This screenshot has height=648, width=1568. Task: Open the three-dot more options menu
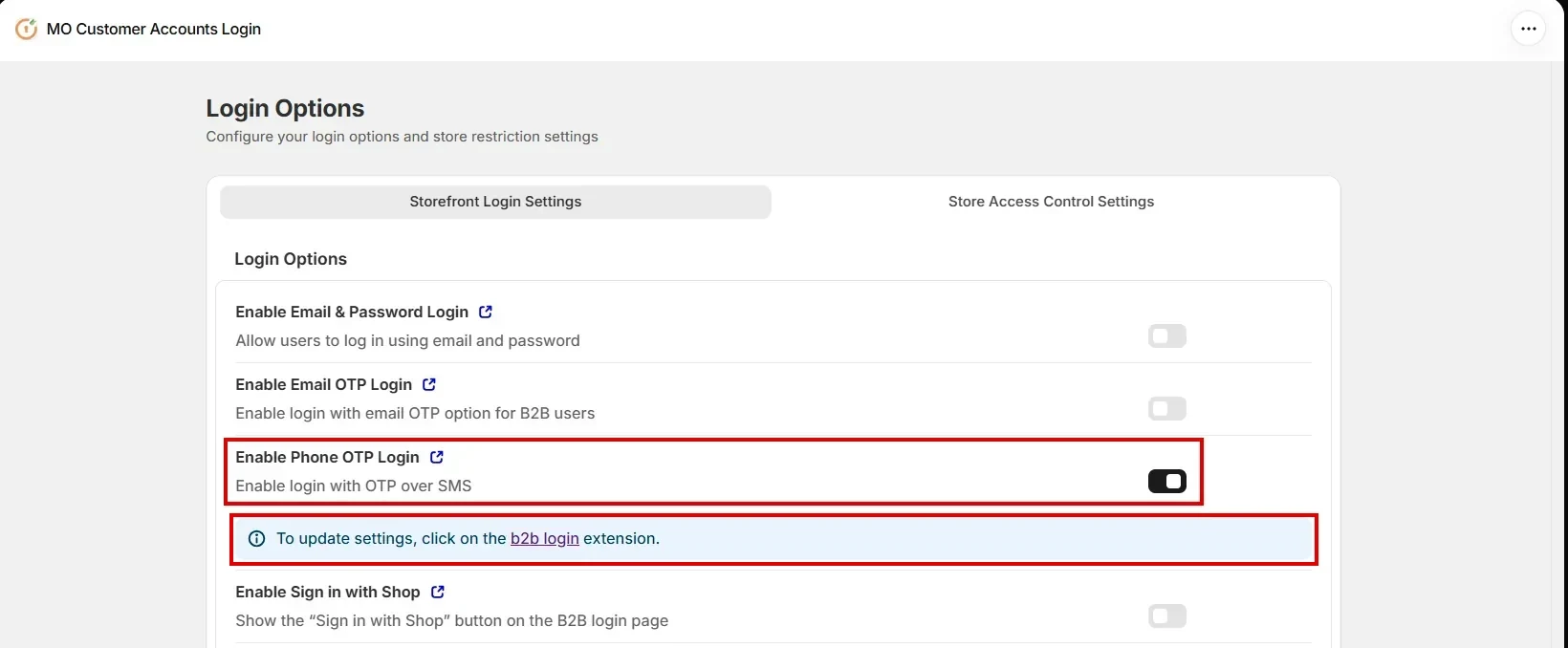[1528, 29]
